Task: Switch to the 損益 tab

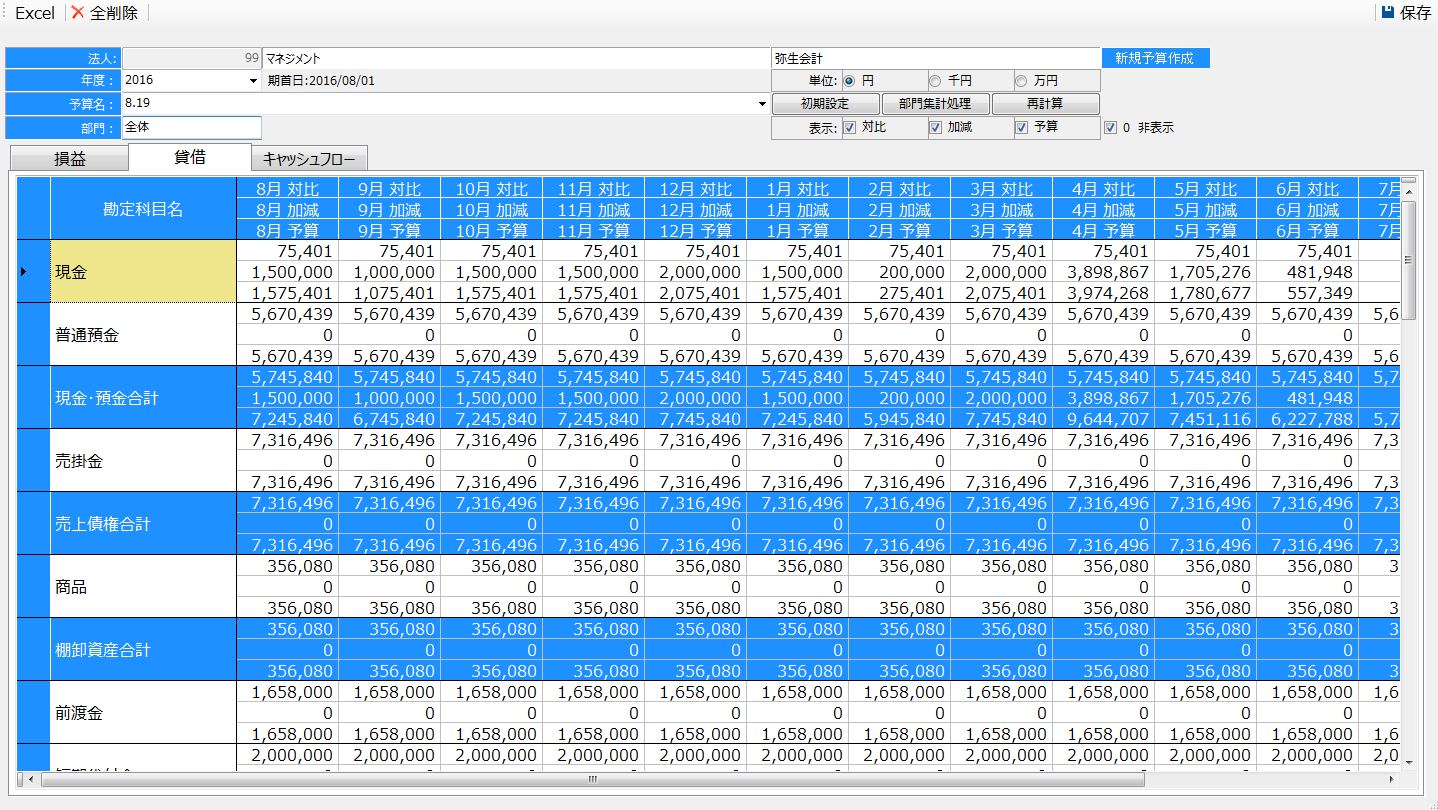Action: pos(69,158)
